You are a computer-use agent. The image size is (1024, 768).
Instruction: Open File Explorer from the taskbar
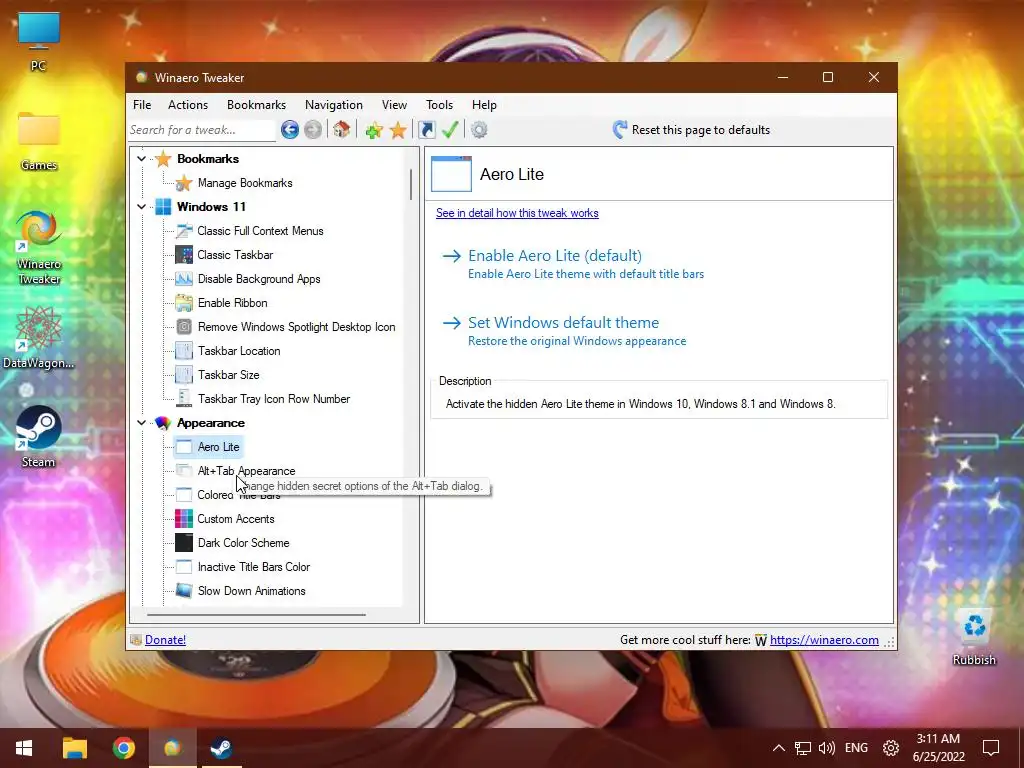coord(74,748)
